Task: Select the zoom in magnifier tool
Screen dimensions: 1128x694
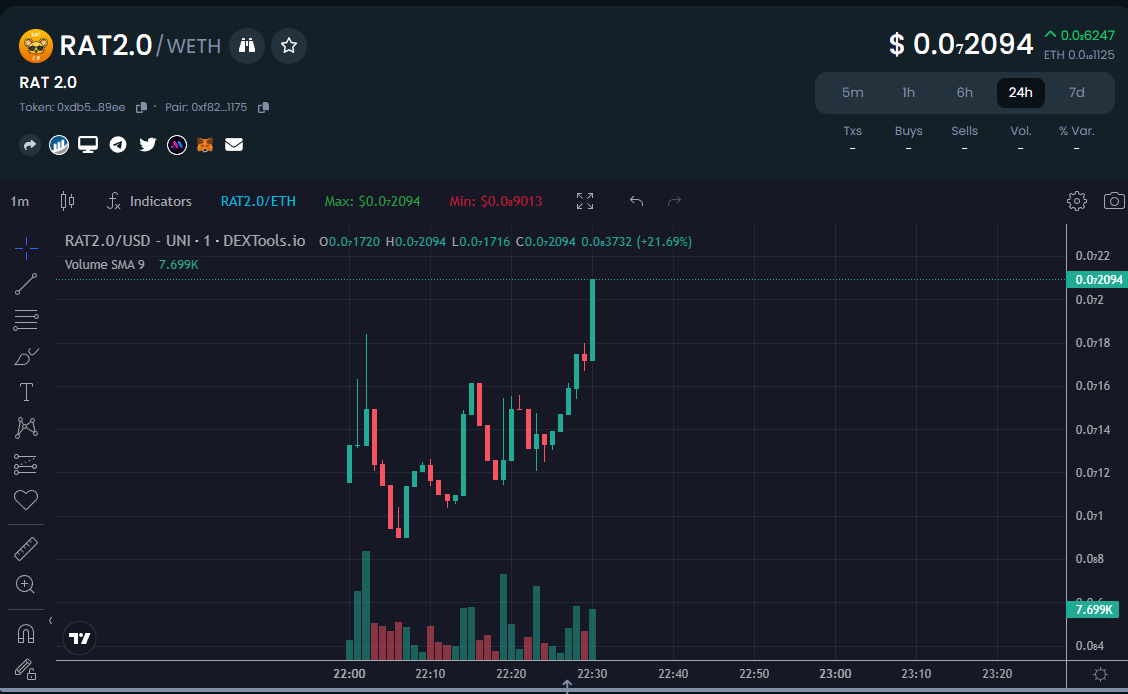Action: pos(26,585)
